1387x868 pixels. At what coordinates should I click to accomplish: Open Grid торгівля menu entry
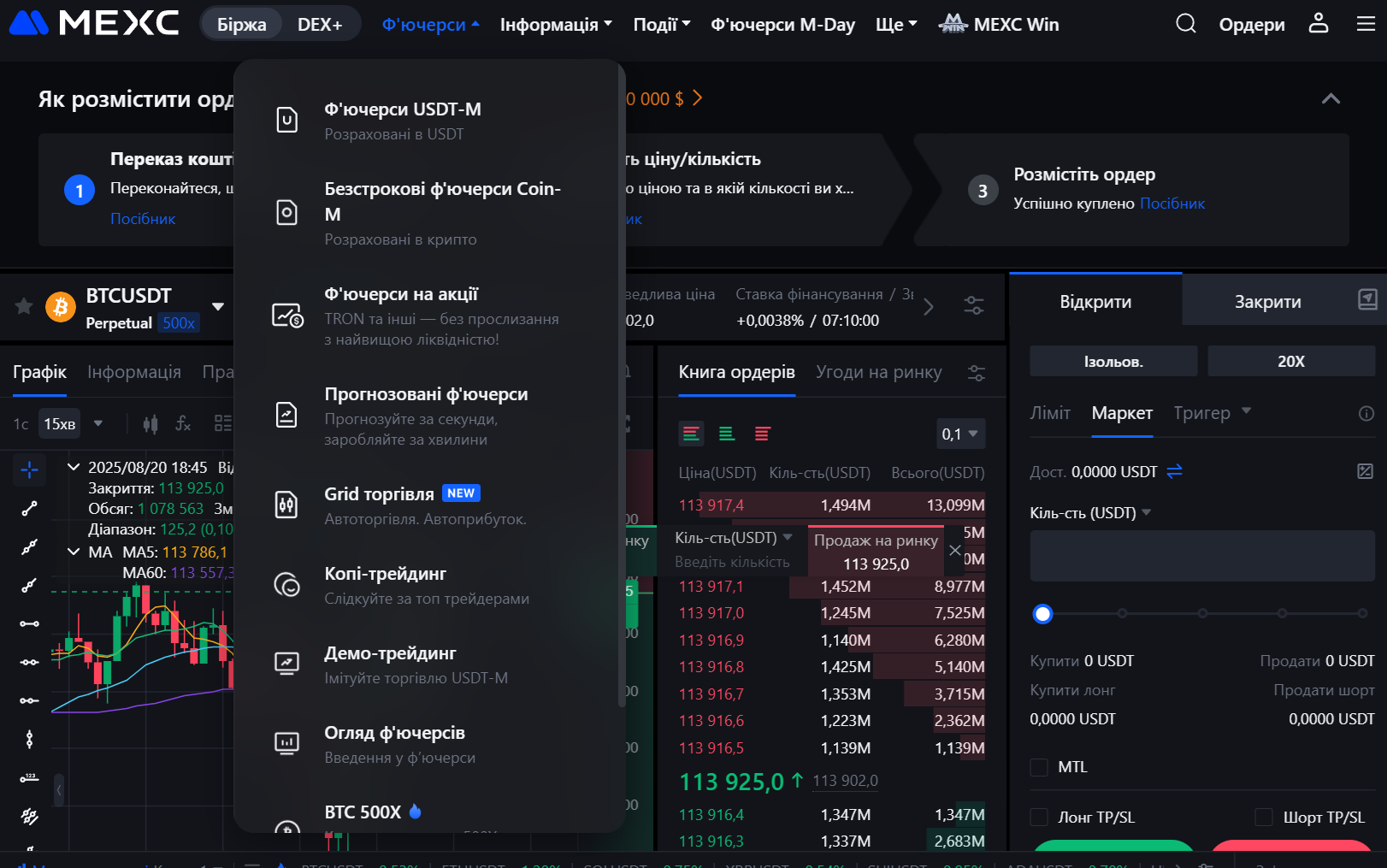(429, 505)
